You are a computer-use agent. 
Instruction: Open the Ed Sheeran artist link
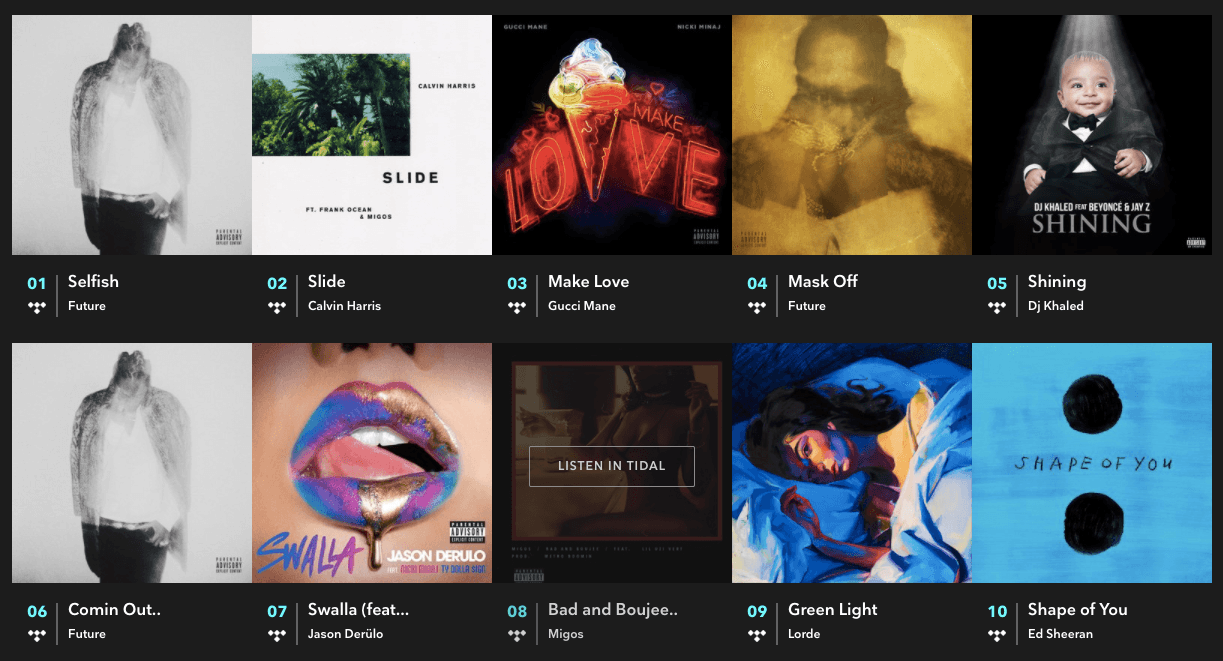tap(1060, 634)
